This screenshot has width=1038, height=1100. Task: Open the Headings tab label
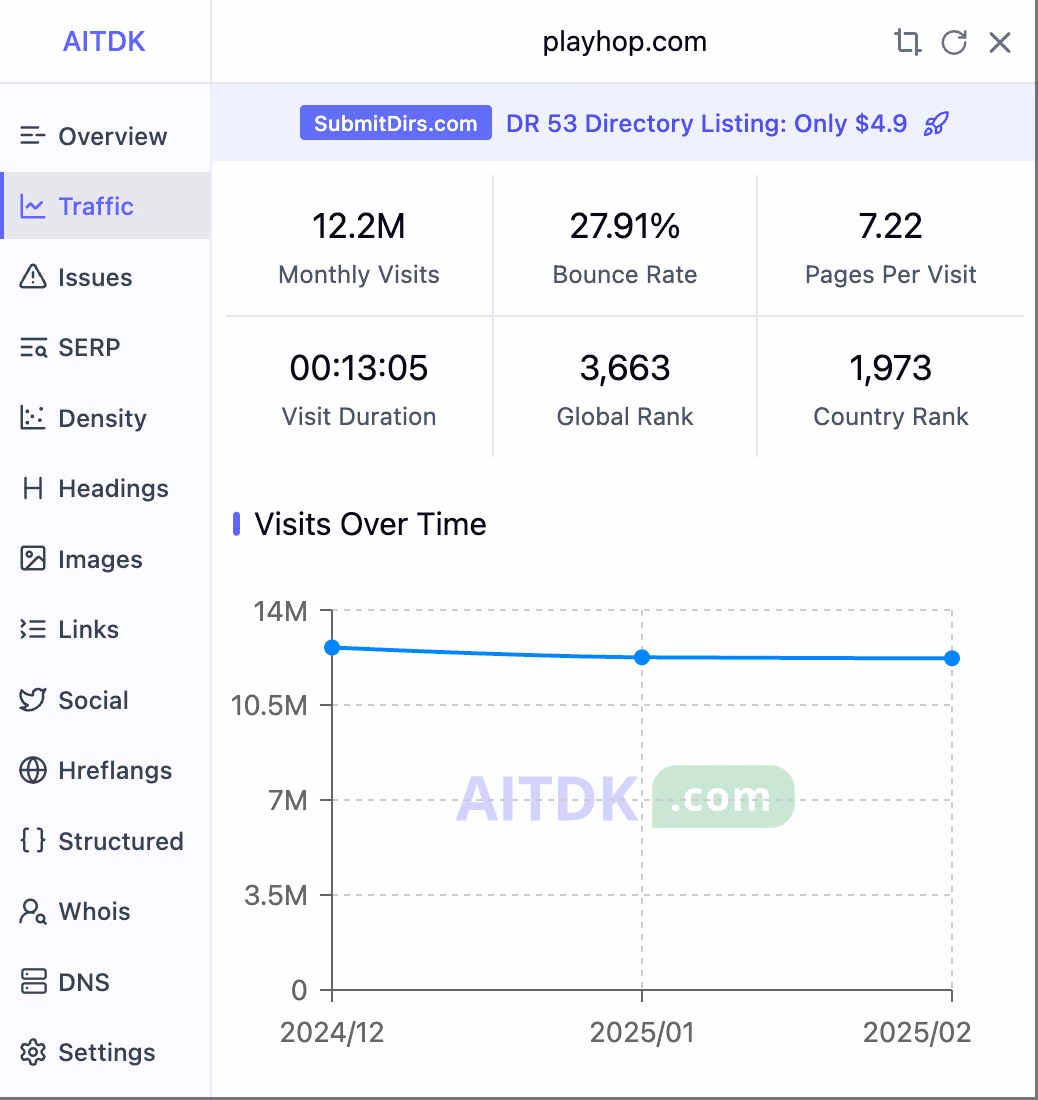pyautogui.click(x=114, y=488)
